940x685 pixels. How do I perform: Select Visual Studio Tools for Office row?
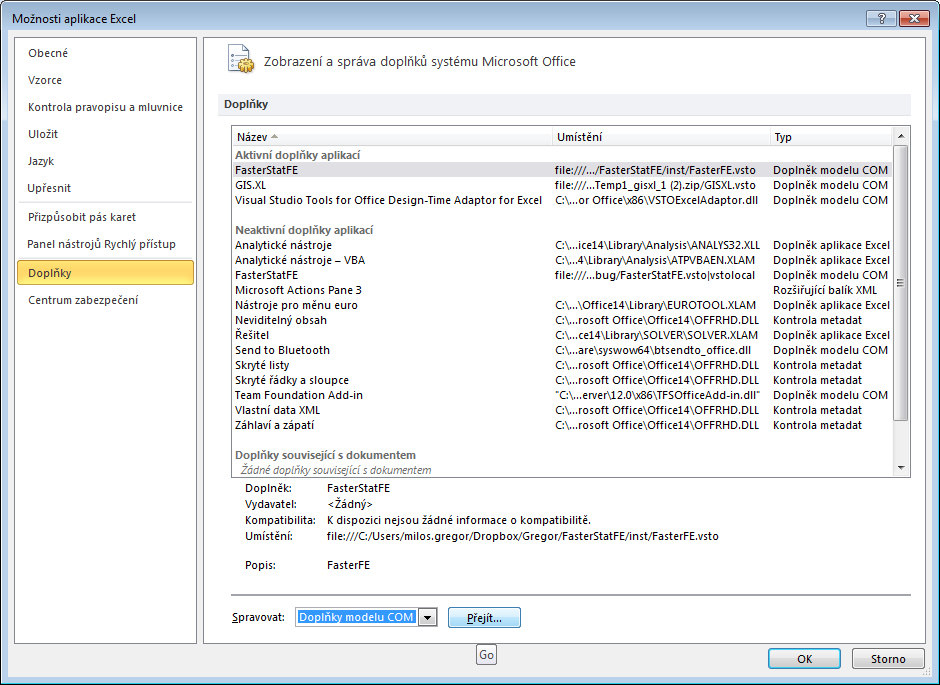click(x=562, y=200)
